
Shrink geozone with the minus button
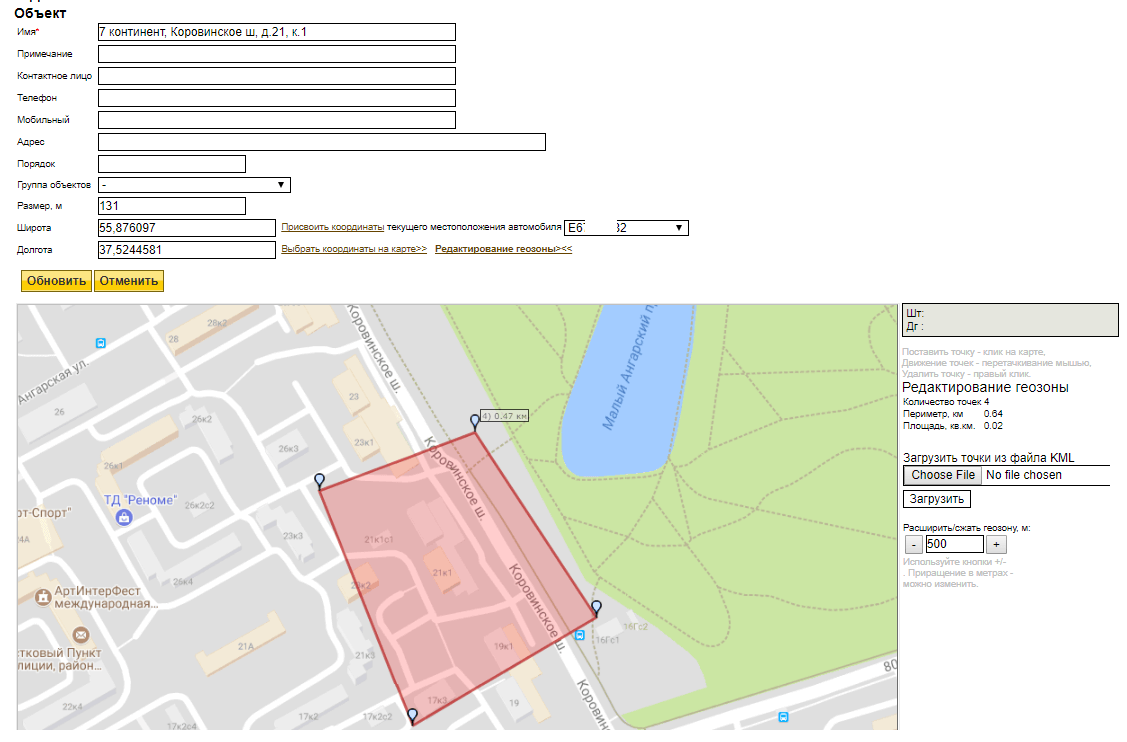pos(913,545)
